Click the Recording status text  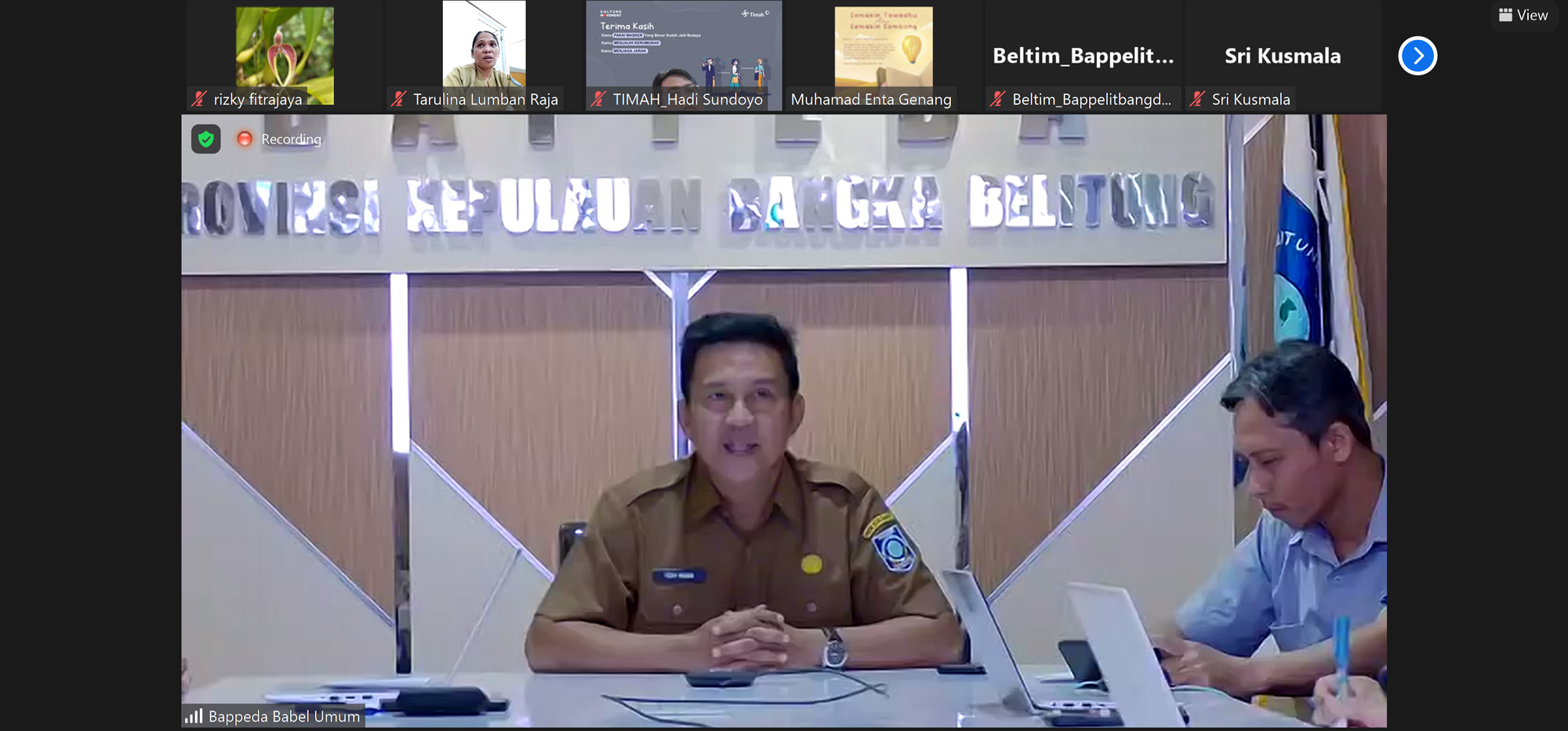[291, 139]
